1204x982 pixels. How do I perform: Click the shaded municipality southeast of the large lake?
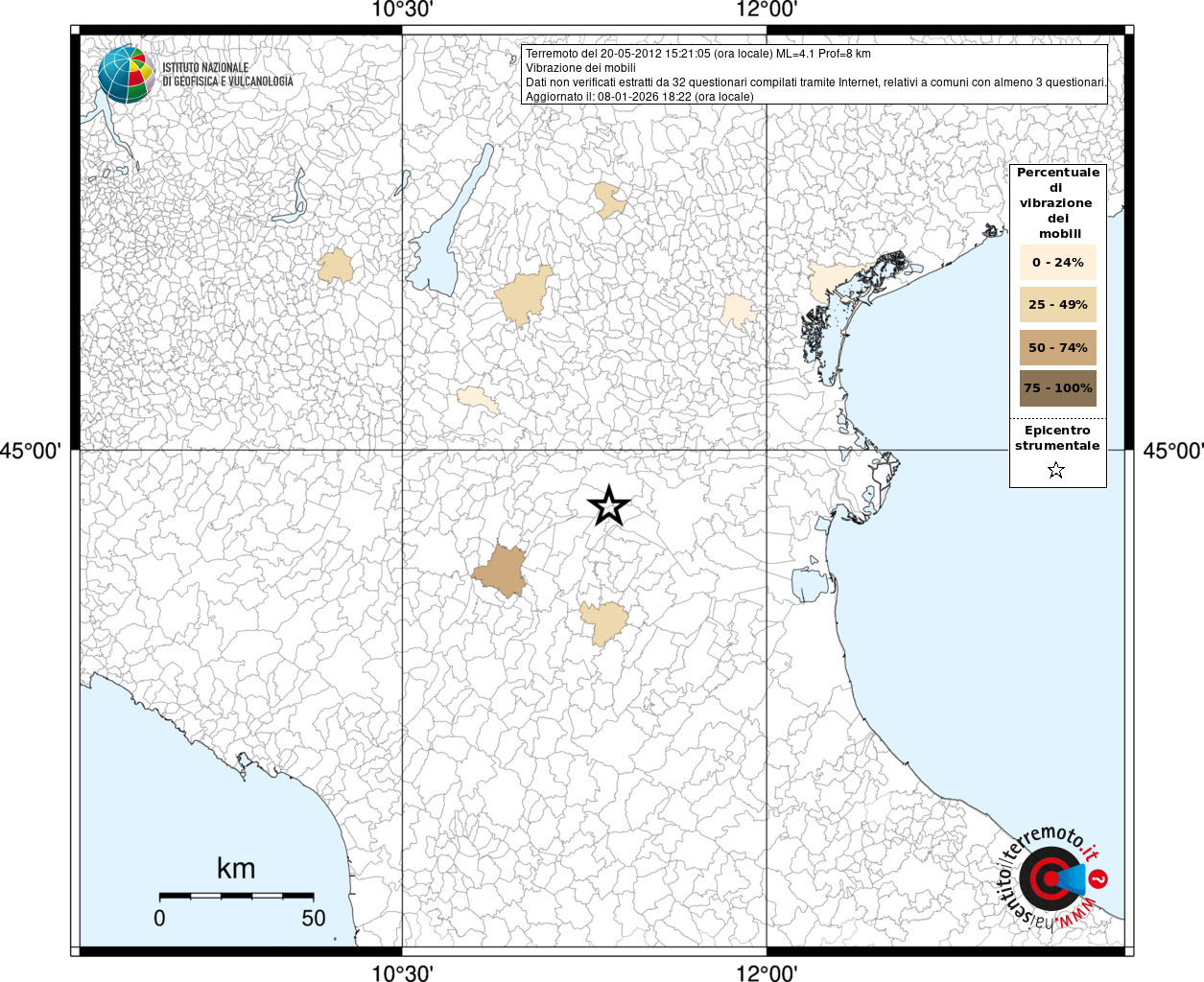click(525, 295)
